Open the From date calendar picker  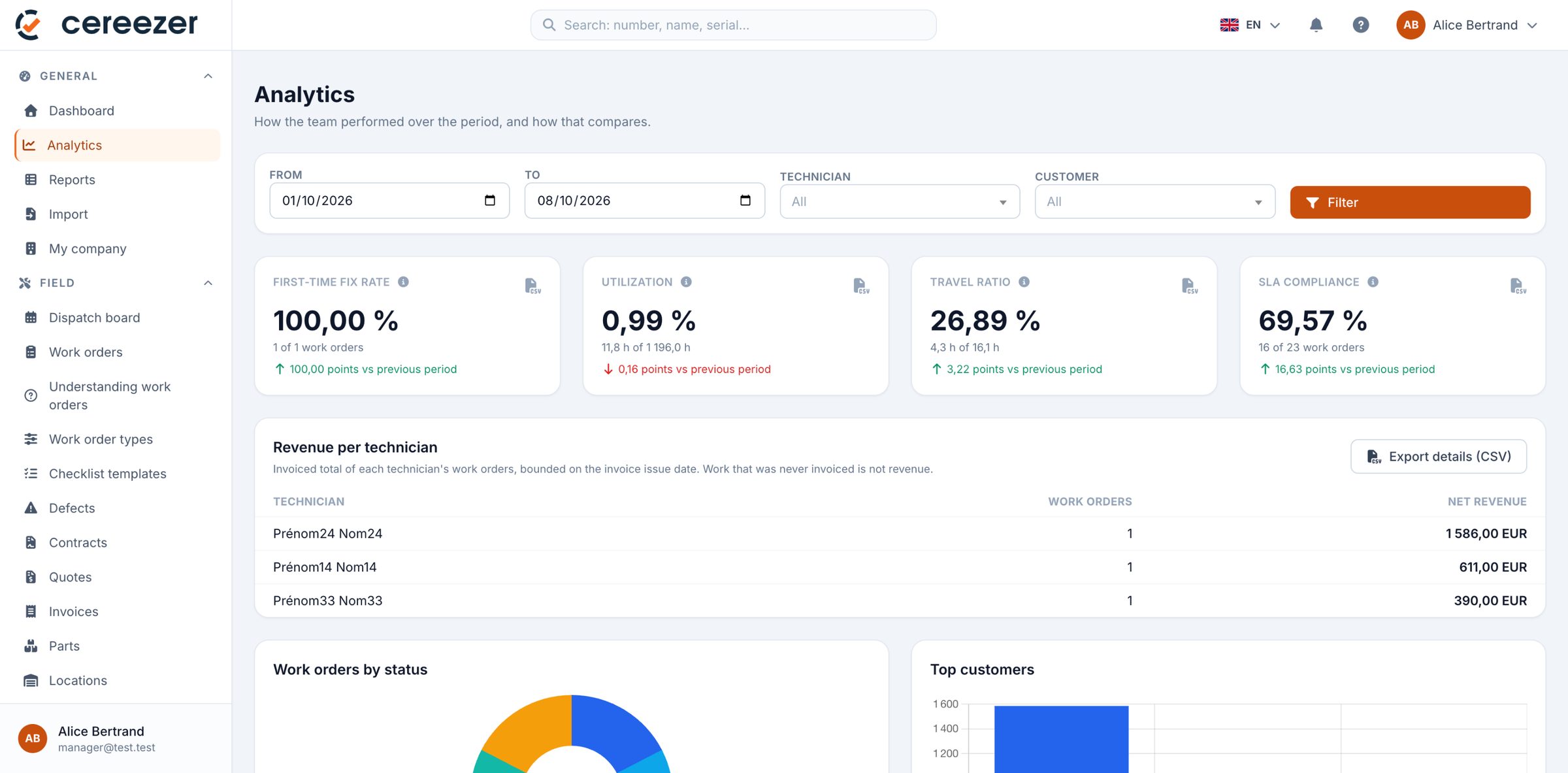pyautogui.click(x=490, y=201)
